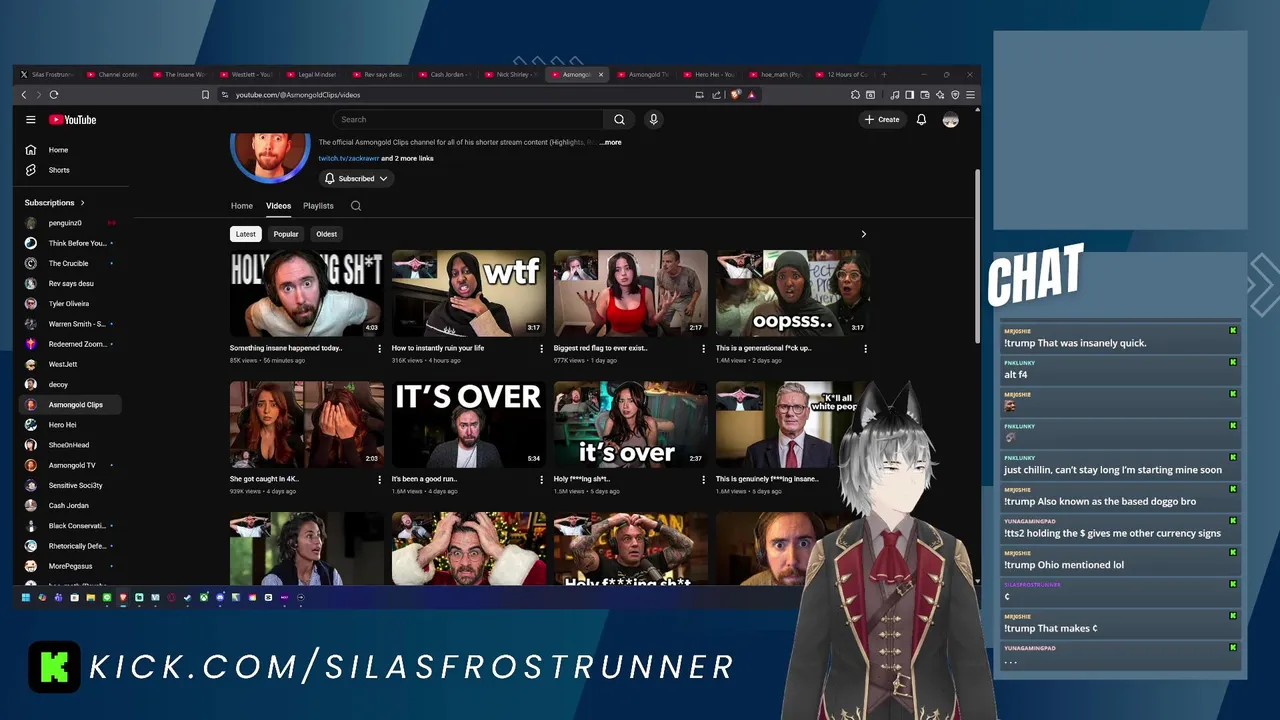This screenshot has height=720, width=1280.
Task: Select the Popular sort chip
Action: 286,234
